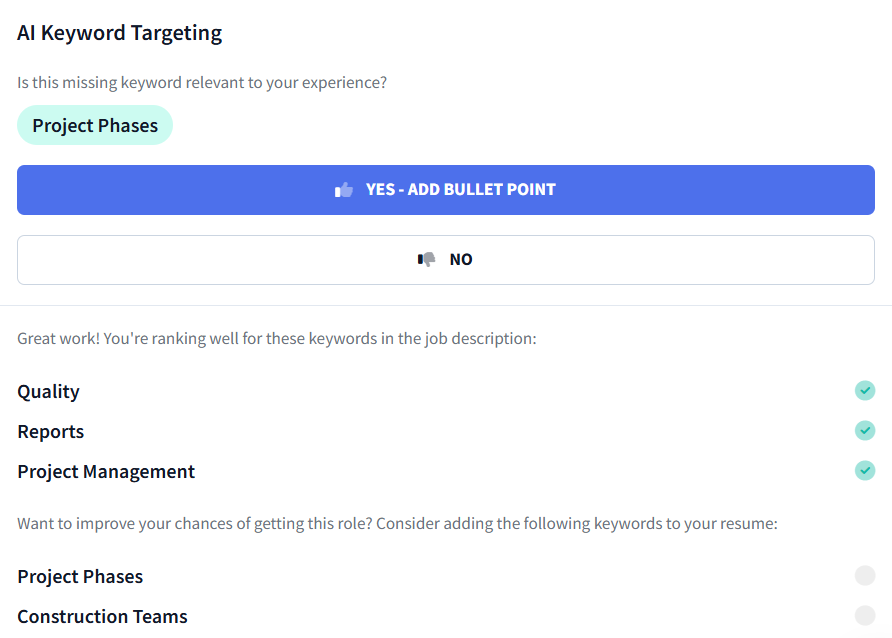The height and width of the screenshot is (638, 892).
Task: Open the AI Keyword Targeting section header
Action: pyautogui.click(x=119, y=32)
